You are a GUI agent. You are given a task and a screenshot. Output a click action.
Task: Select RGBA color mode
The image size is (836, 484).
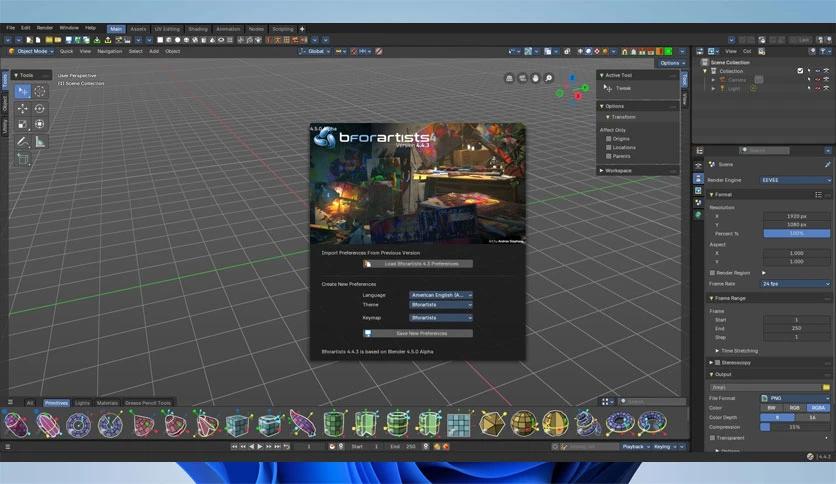pyautogui.click(x=819, y=408)
